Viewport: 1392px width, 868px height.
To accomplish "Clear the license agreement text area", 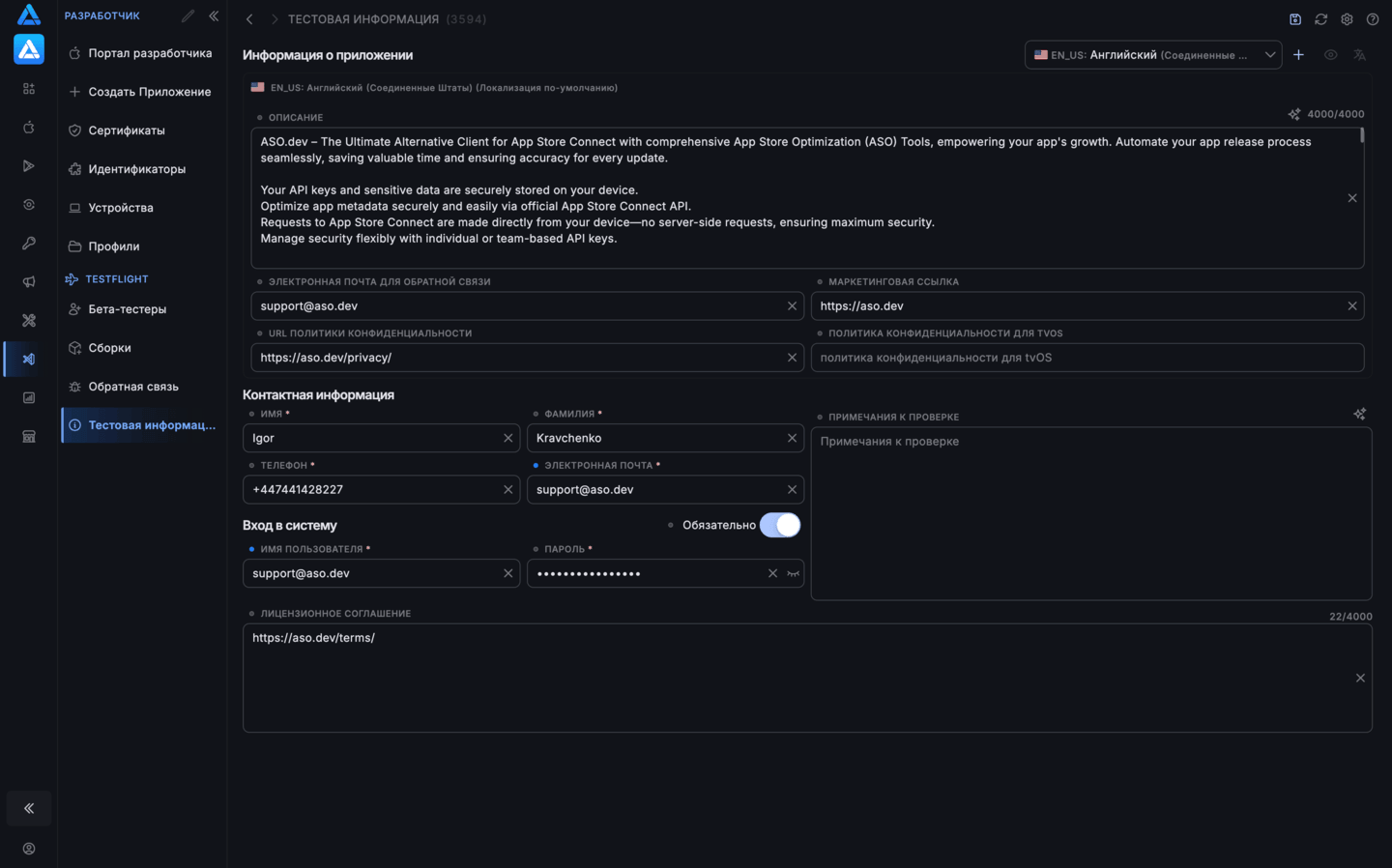I will pos(1360,679).
